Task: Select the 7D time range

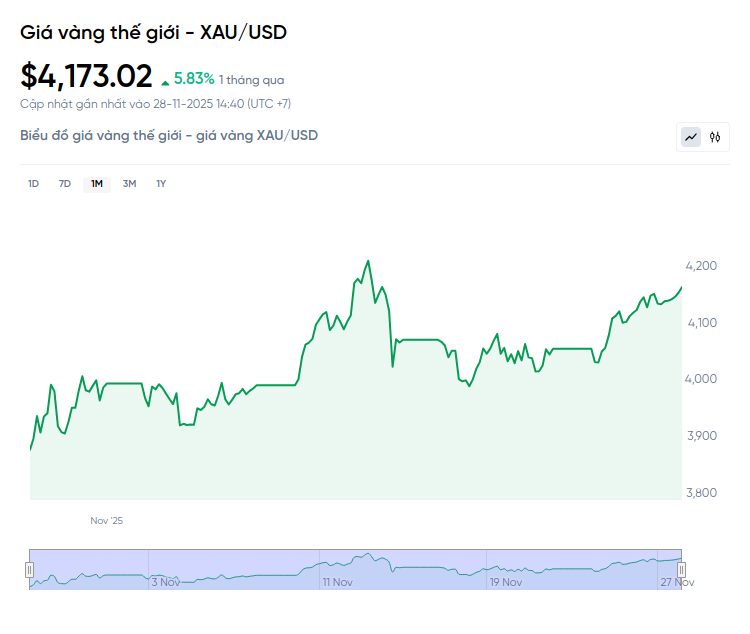Action: tap(65, 183)
